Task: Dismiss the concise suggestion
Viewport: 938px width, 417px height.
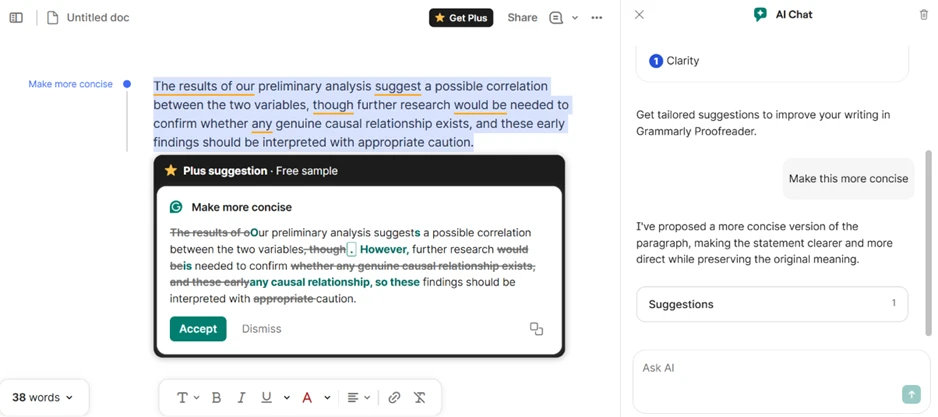Action: coord(261,329)
